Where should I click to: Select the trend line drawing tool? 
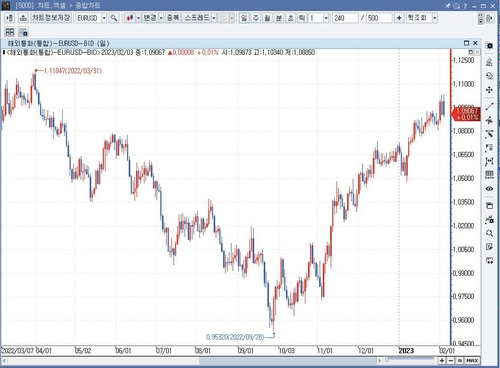489,107
